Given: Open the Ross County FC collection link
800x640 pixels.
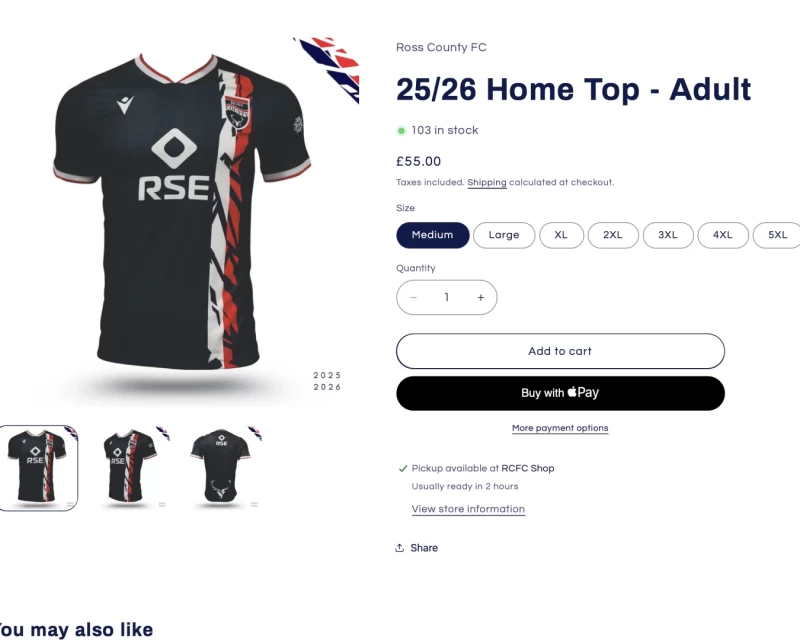Looking at the screenshot, I should 441,47.
